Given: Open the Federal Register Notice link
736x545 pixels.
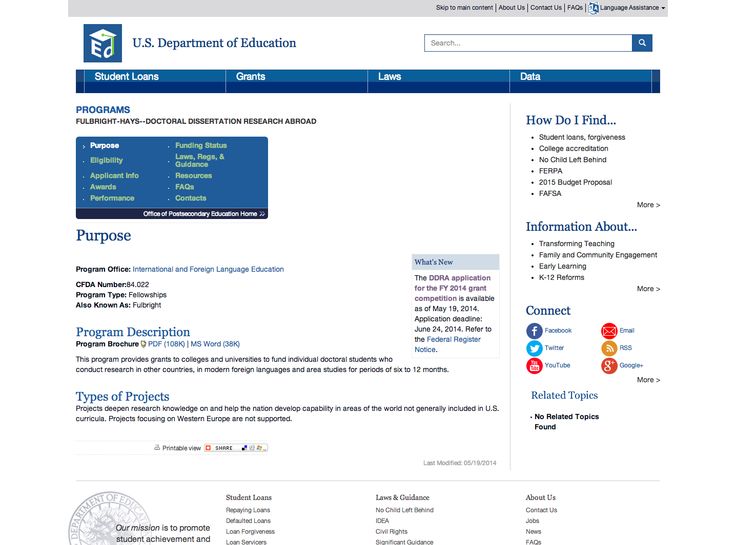Looking at the screenshot, I should coord(447,345).
